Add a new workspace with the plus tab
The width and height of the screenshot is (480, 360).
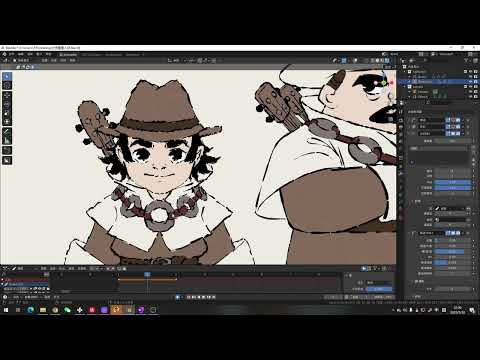click(x=143, y=55)
